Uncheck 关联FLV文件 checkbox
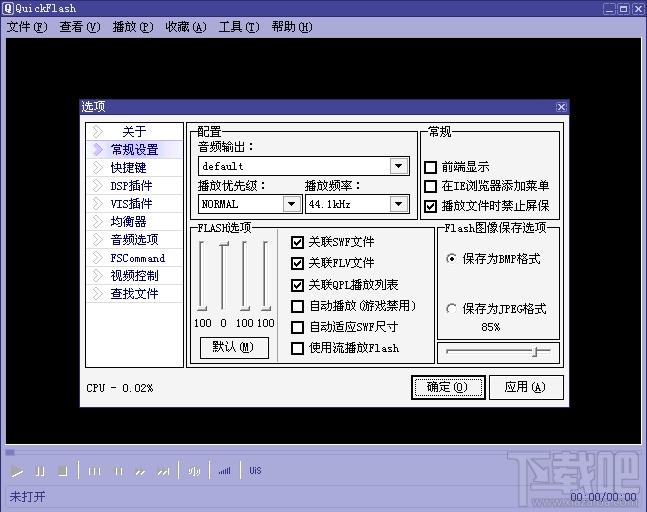 click(x=297, y=263)
